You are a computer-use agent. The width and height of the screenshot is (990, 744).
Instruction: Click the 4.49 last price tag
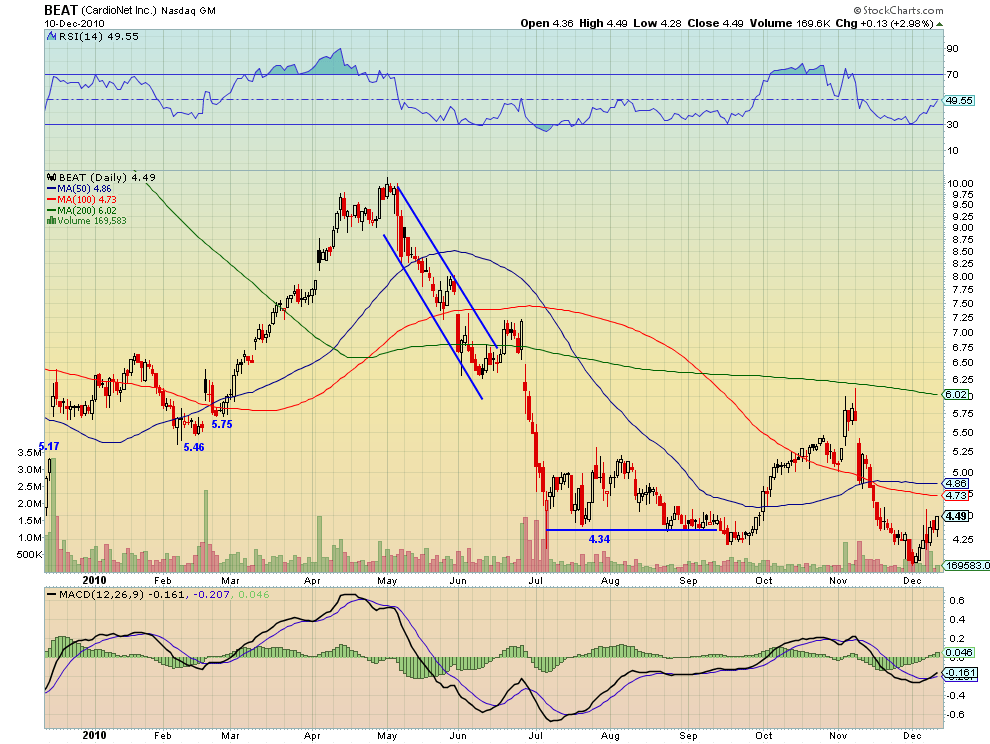pos(956,516)
